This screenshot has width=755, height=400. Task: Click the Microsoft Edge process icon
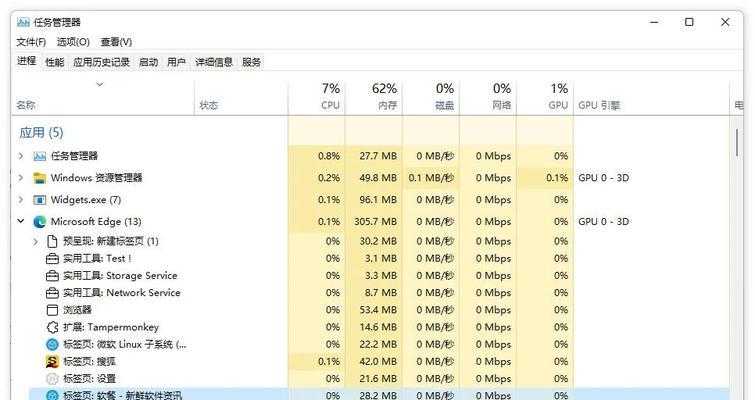pos(39,222)
